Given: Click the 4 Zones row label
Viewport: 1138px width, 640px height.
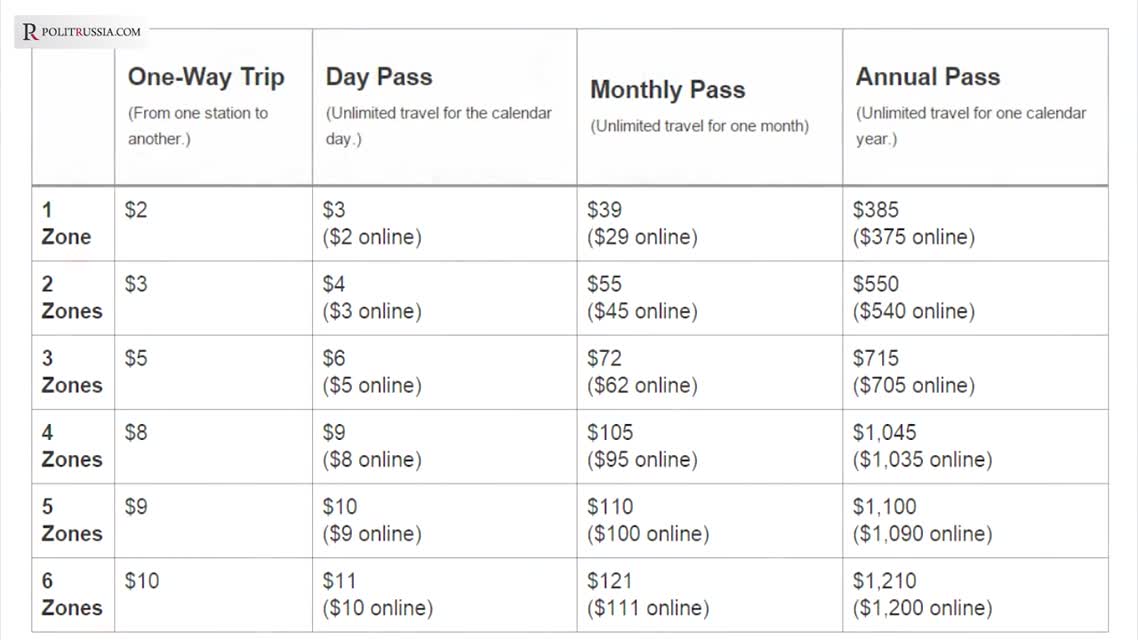Looking at the screenshot, I should (72, 446).
